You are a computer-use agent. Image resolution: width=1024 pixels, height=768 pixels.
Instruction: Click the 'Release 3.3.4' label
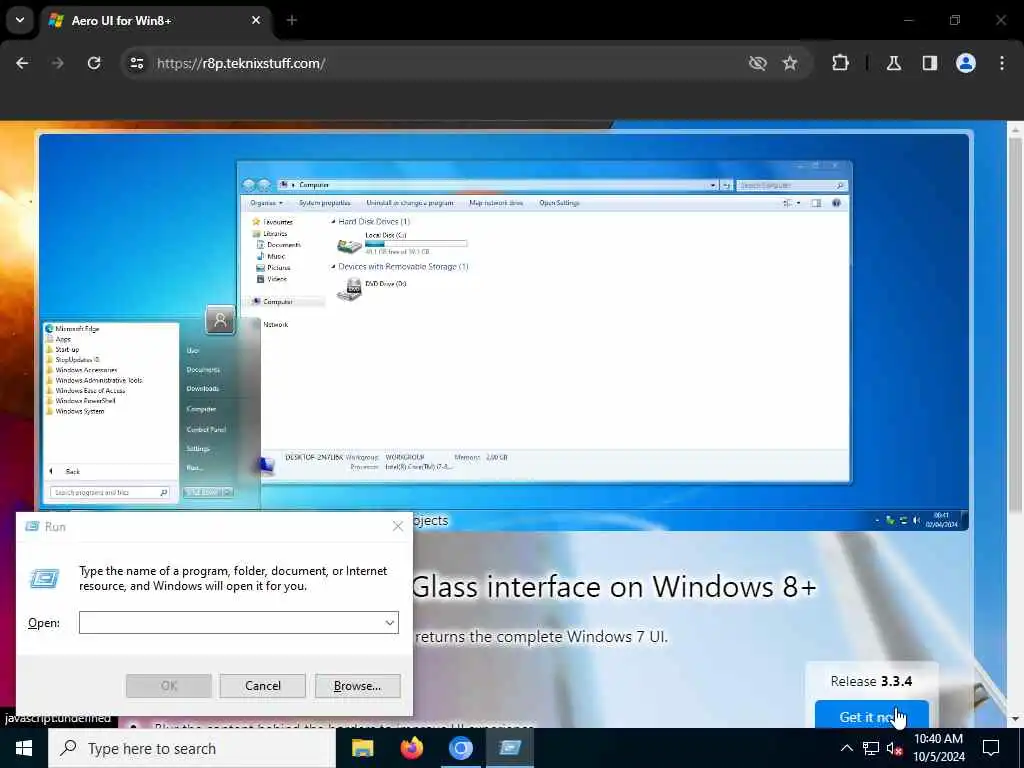871,681
